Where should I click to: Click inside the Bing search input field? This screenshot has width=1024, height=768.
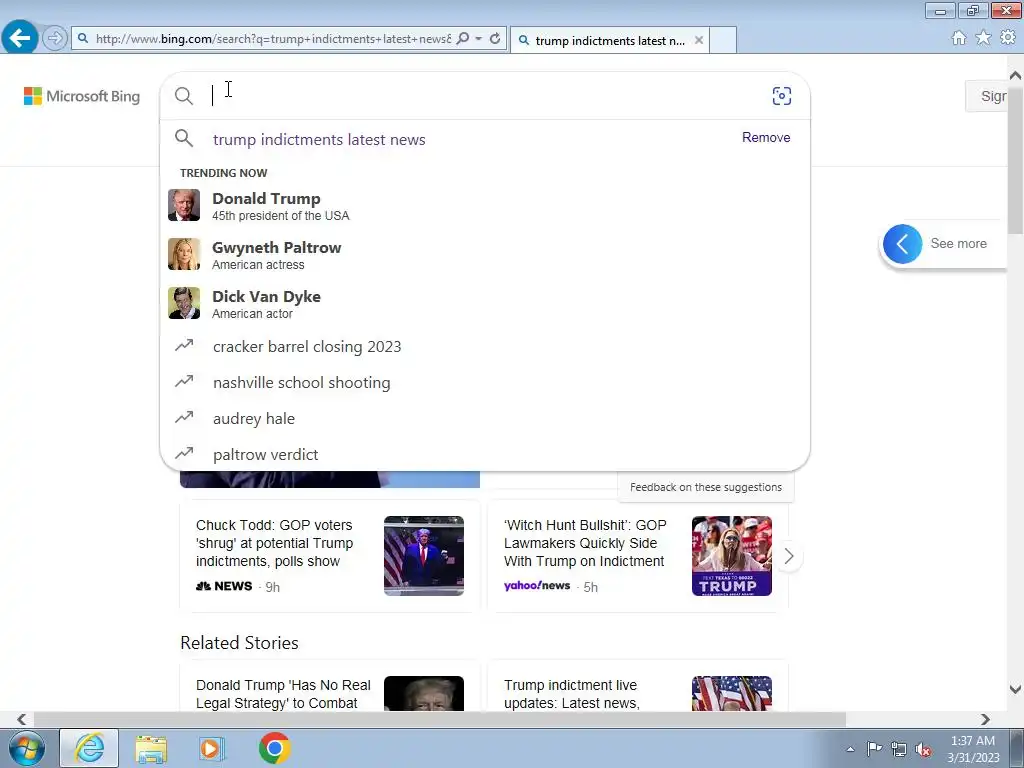(x=483, y=96)
